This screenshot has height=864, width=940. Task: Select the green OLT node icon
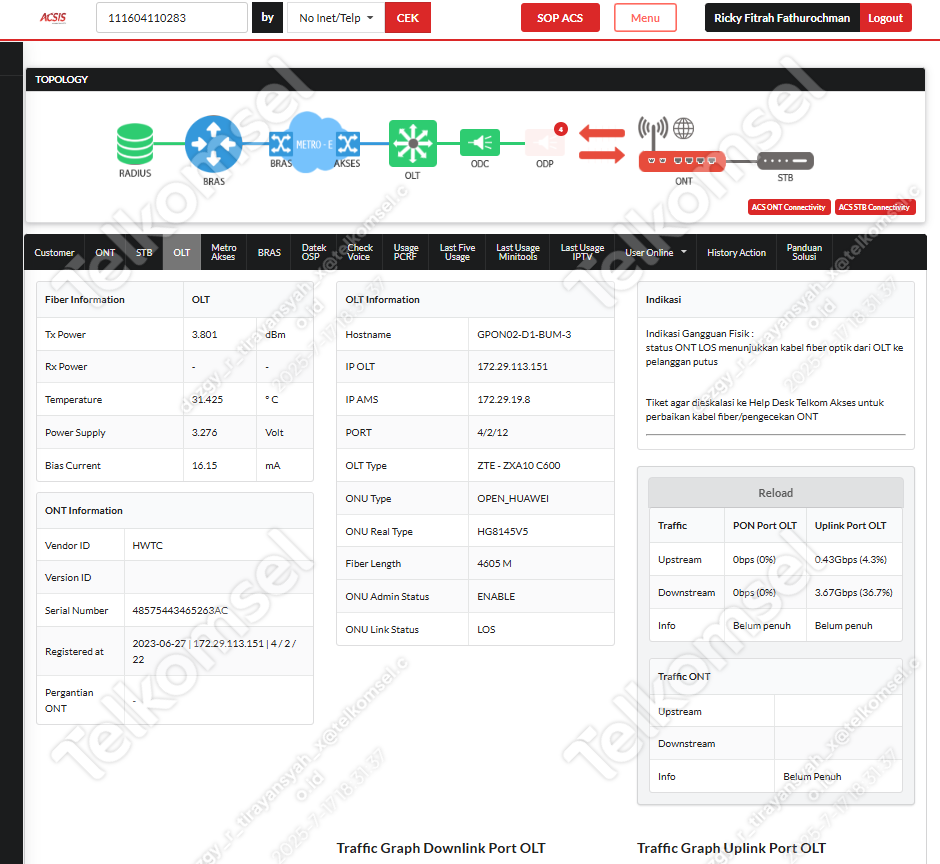tap(412, 144)
